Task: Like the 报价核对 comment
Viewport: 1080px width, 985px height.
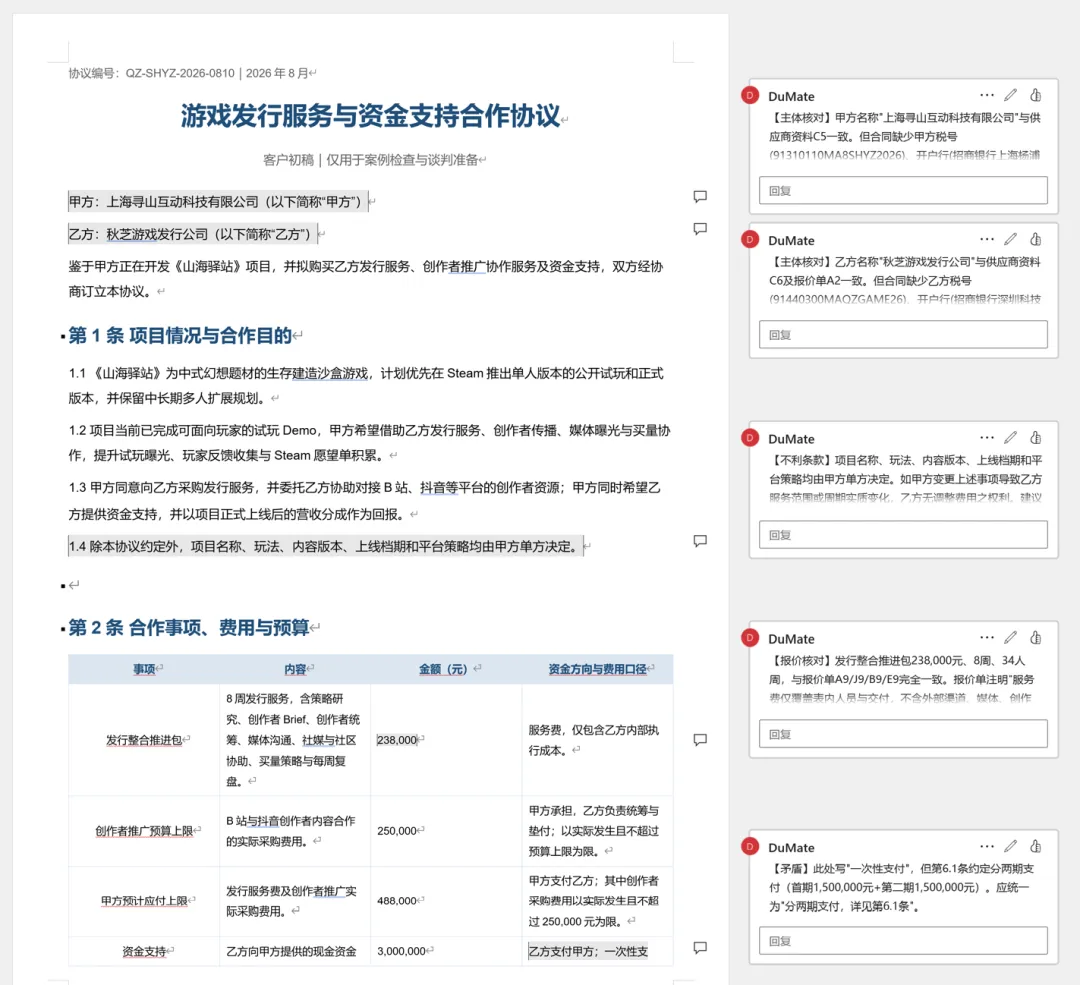Action: click(x=1035, y=638)
